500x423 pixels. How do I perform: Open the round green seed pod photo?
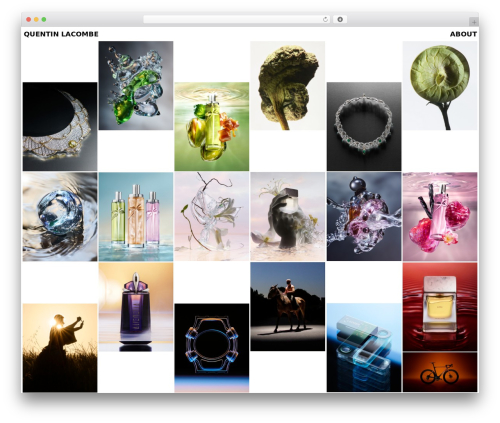tap(440, 85)
